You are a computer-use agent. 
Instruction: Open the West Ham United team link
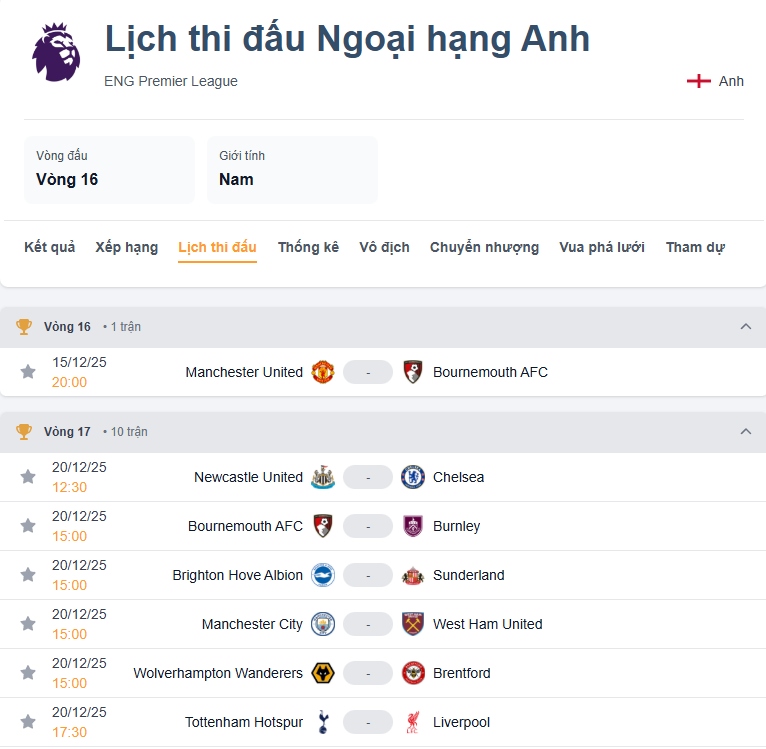[x=487, y=624]
